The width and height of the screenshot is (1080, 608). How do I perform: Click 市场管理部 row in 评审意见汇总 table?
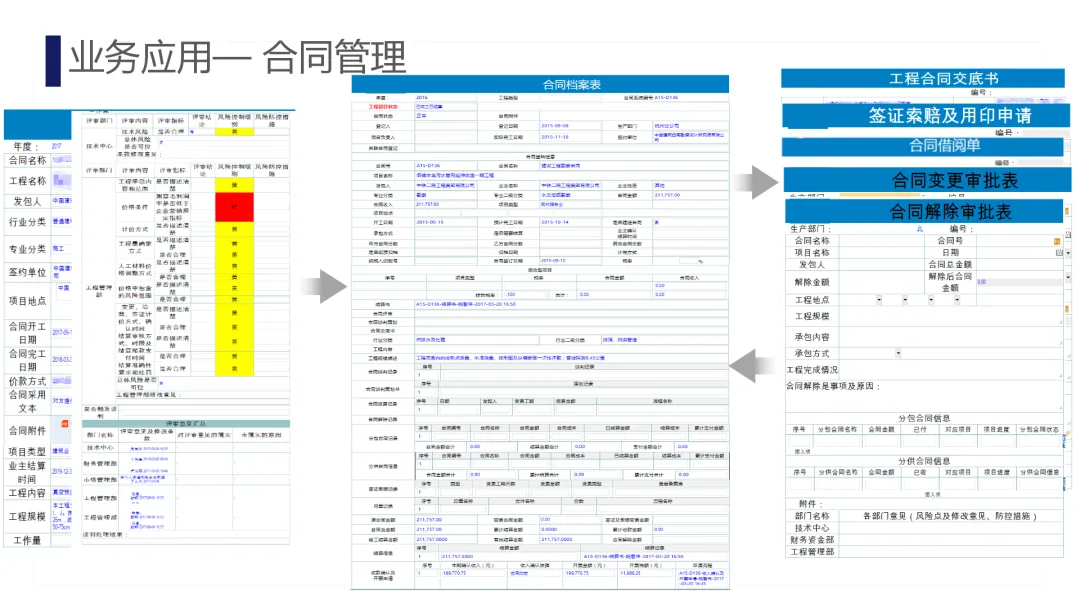(x=186, y=479)
